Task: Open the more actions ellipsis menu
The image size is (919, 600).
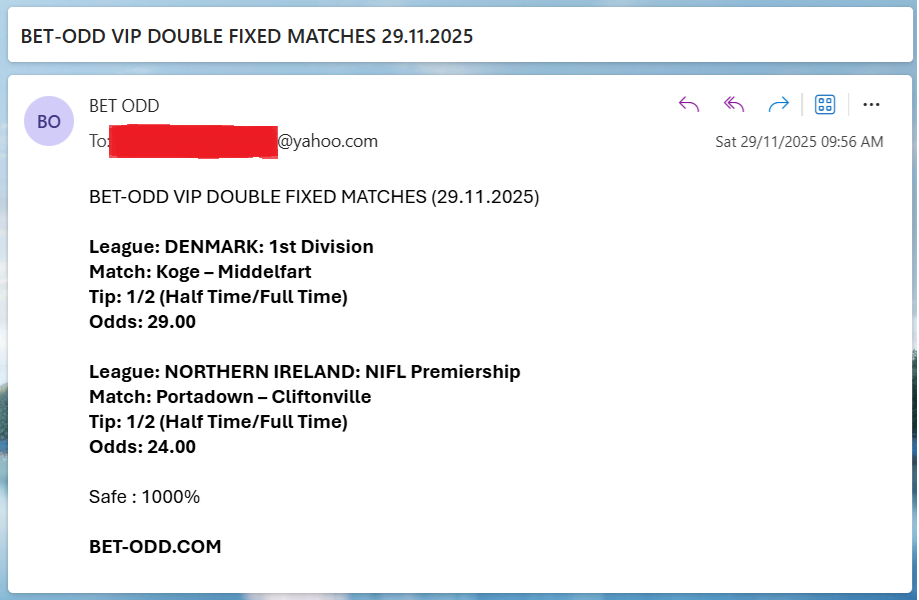Action: tap(871, 103)
